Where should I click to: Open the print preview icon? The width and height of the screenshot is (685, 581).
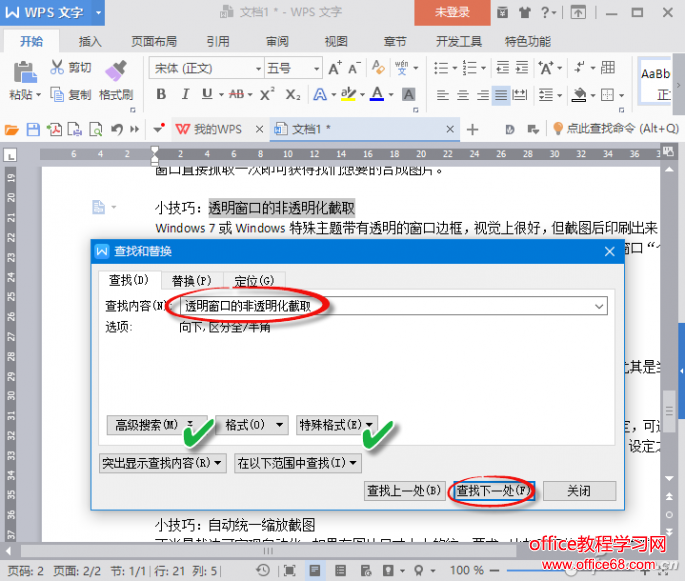96,129
